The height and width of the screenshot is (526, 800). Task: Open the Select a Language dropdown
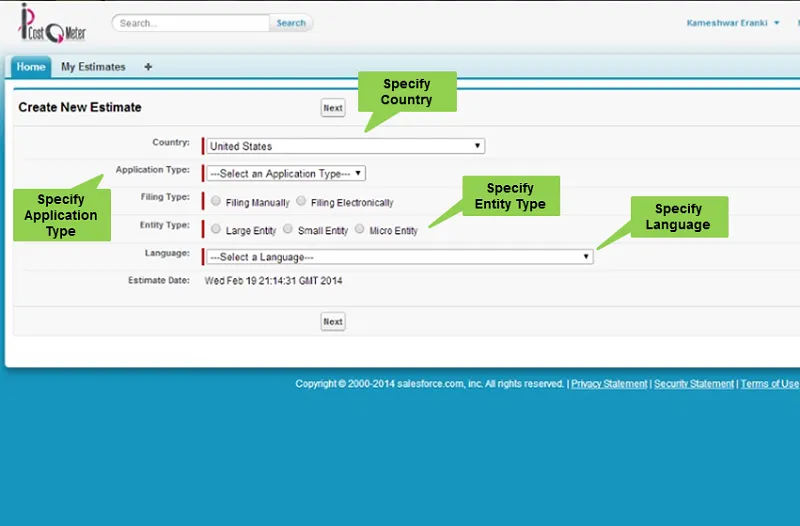tap(399, 257)
